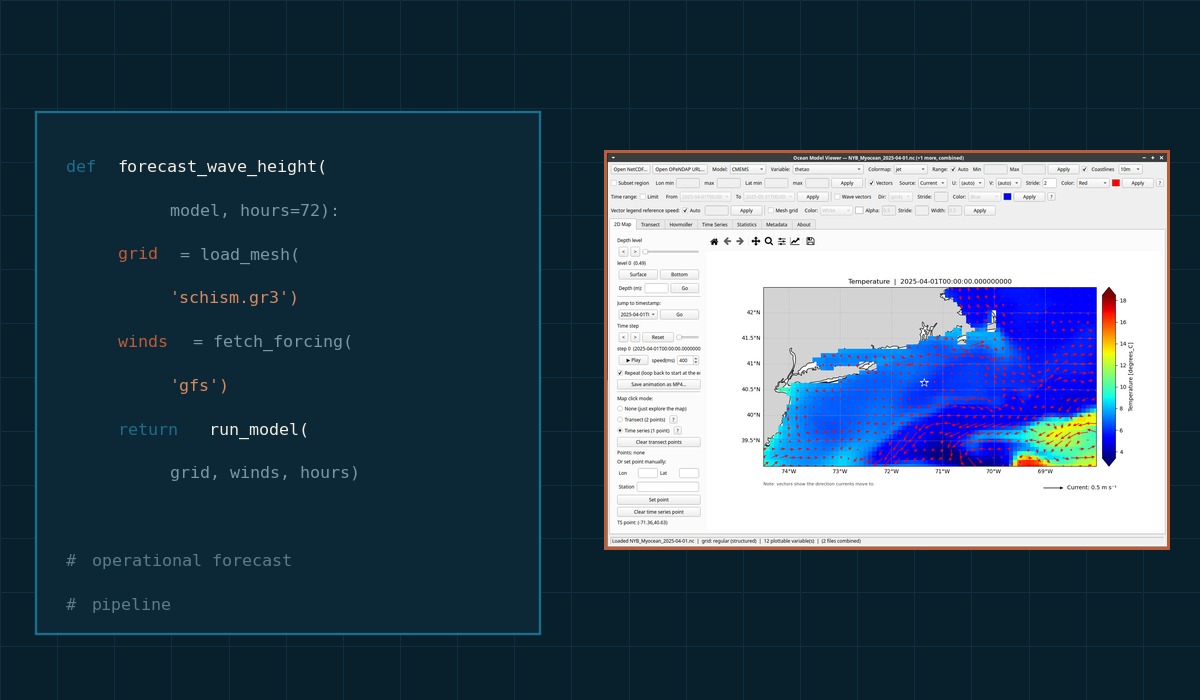Click the Home reset-view icon in plot toolbar
1200x700 pixels.
(x=714, y=241)
